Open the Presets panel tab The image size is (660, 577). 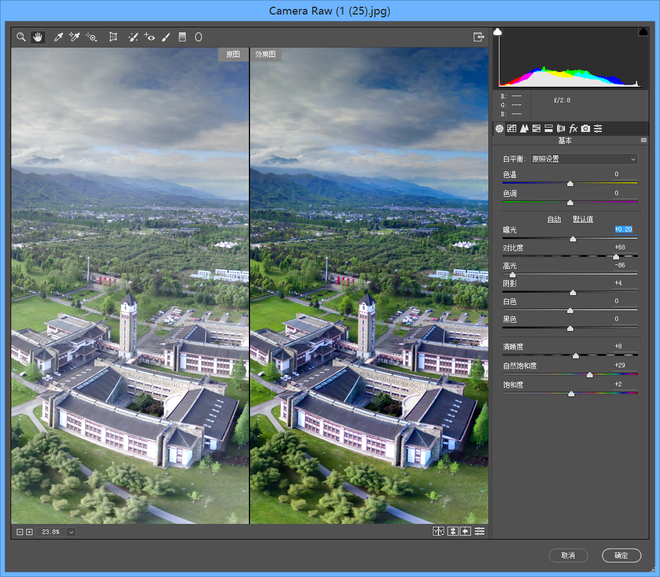click(598, 128)
